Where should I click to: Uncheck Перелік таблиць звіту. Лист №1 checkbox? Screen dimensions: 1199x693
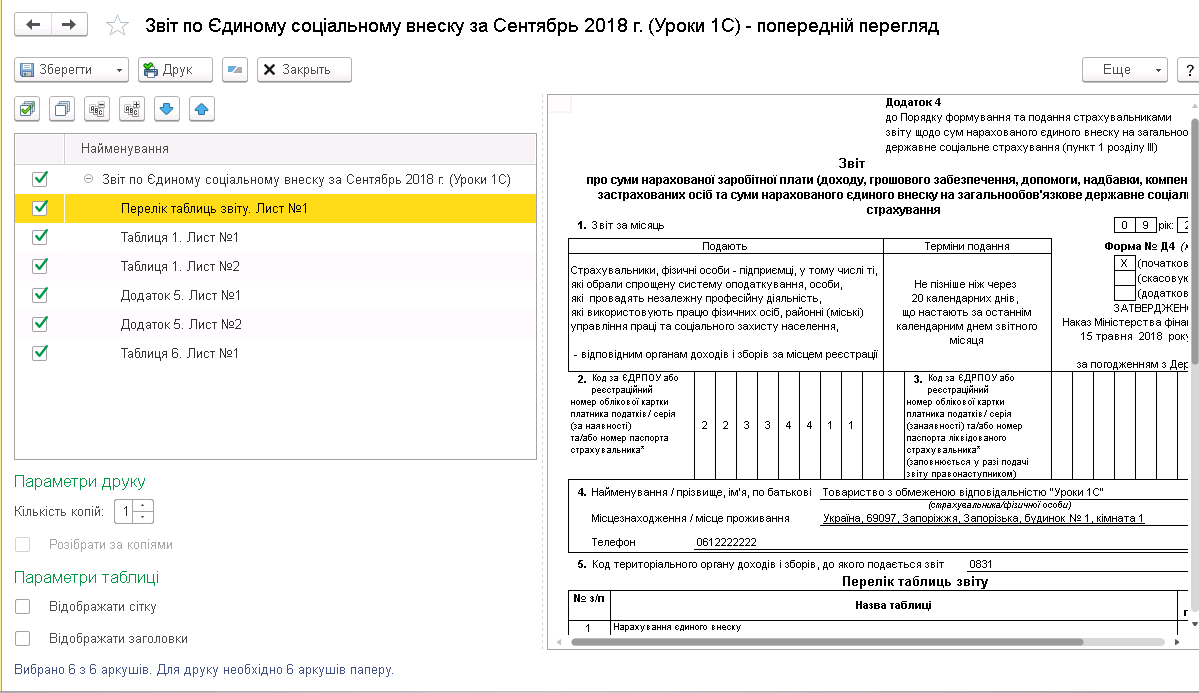click(40, 208)
